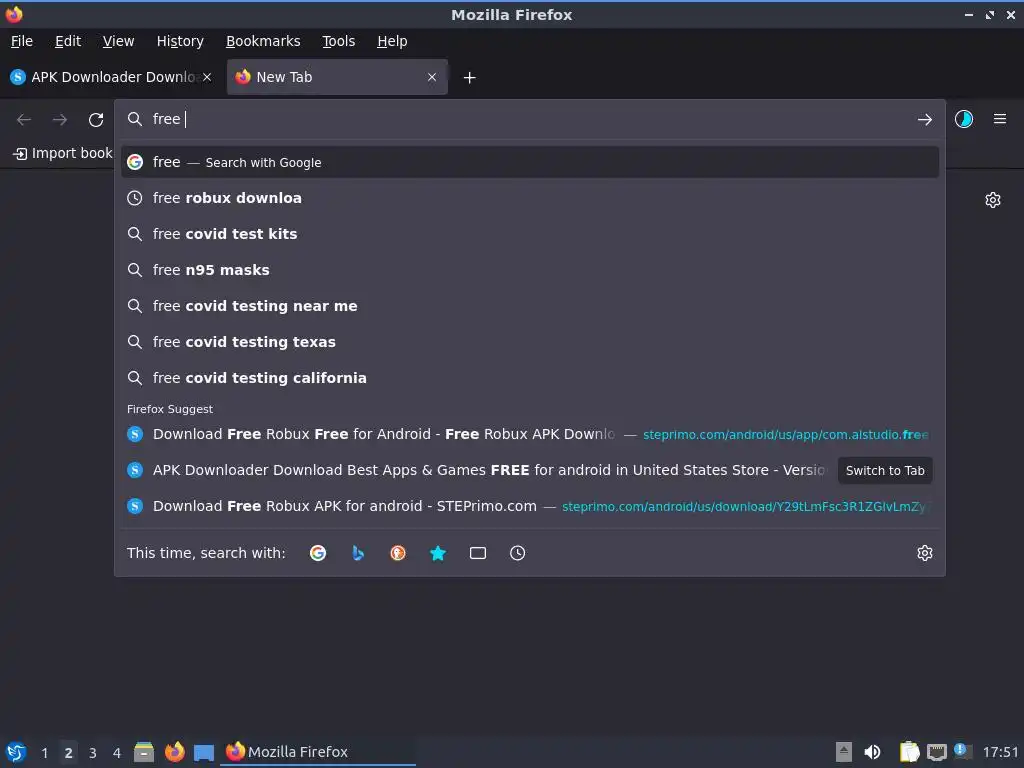Click the circular extension icon beside menu

tap(963, 119)
